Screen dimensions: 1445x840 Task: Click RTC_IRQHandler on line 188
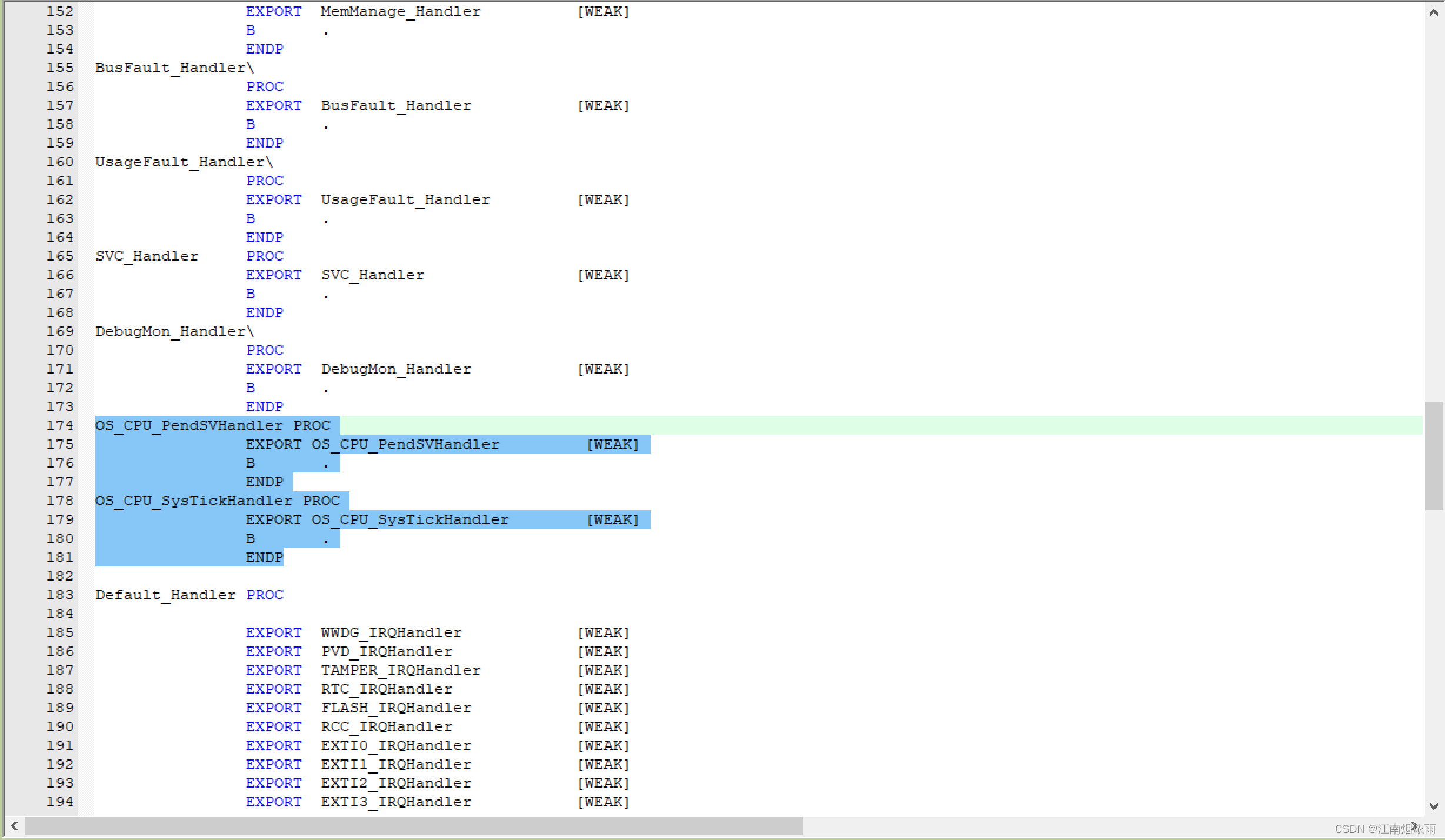pos(387,689)
